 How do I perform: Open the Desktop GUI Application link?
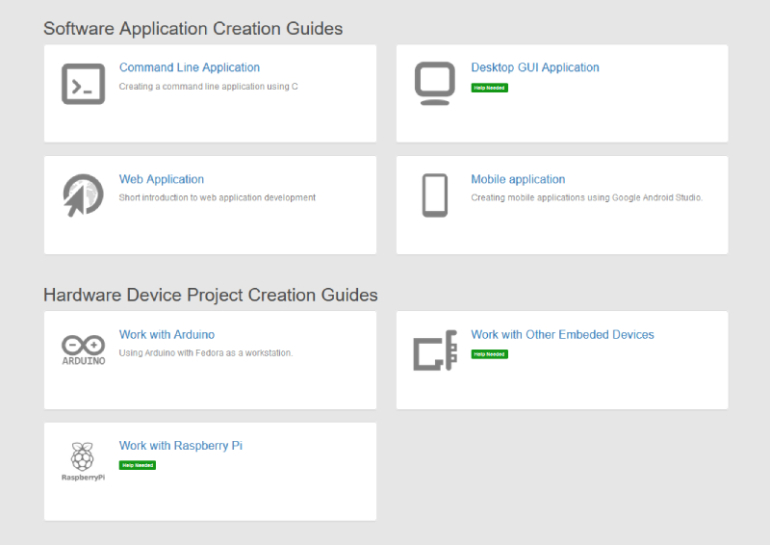[535, 68]
